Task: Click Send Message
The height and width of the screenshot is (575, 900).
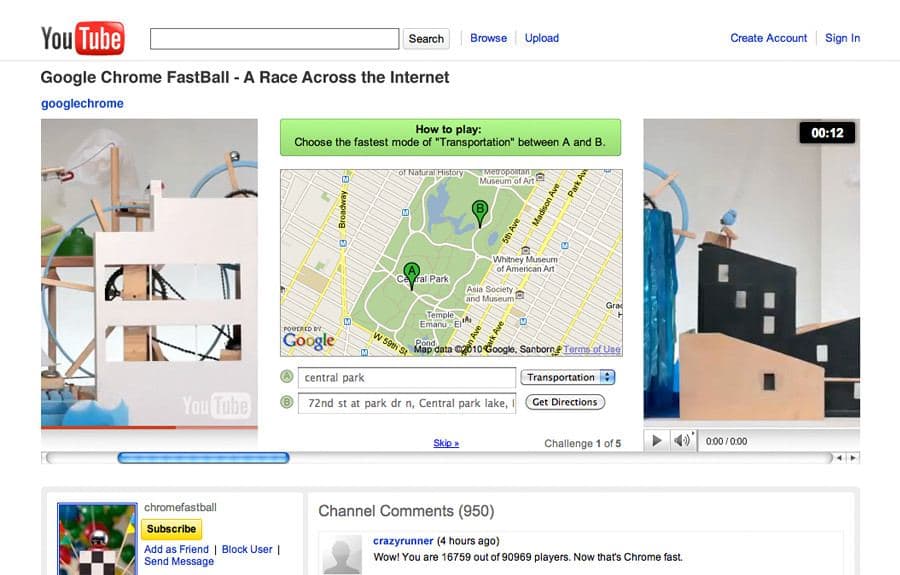Action: pyautogui.click(x=179, y=561)
